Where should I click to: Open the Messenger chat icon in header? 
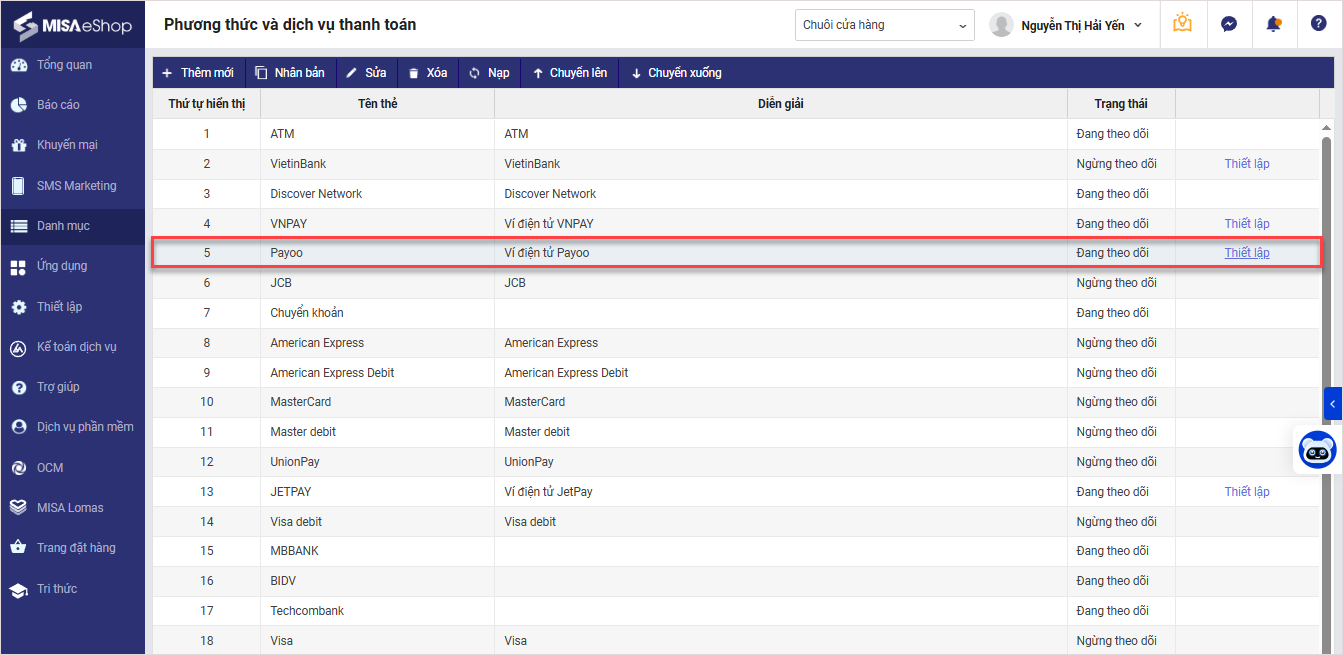[1229, 24]
